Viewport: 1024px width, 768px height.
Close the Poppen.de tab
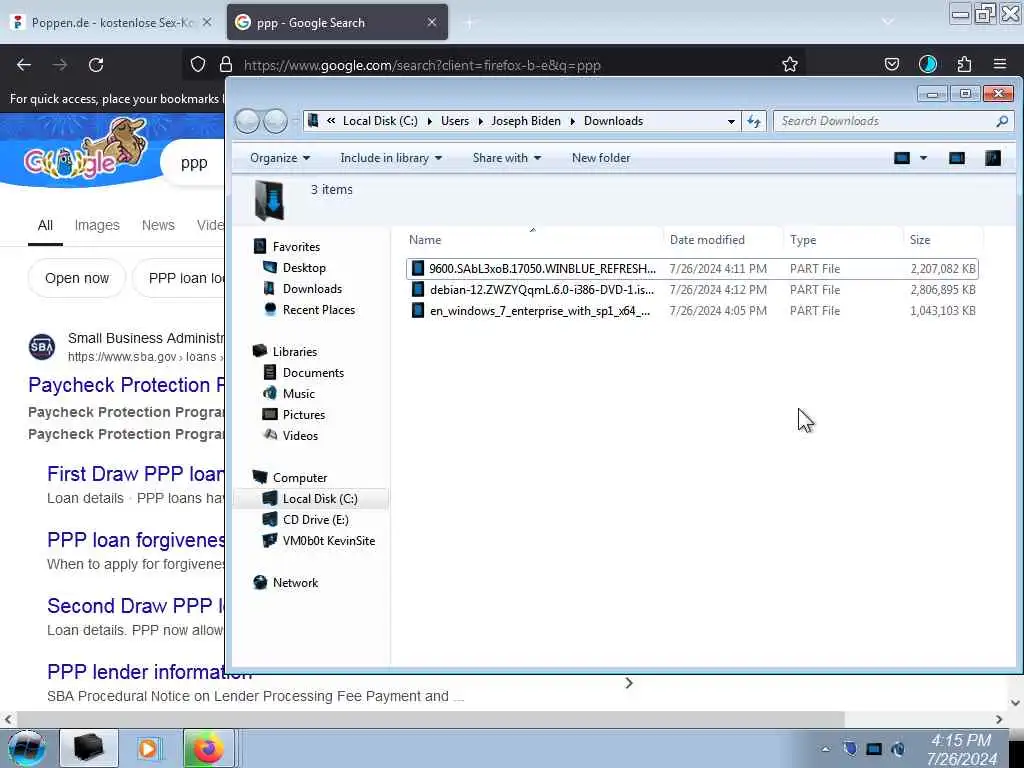pyautogui.click(x=206, y=22)
